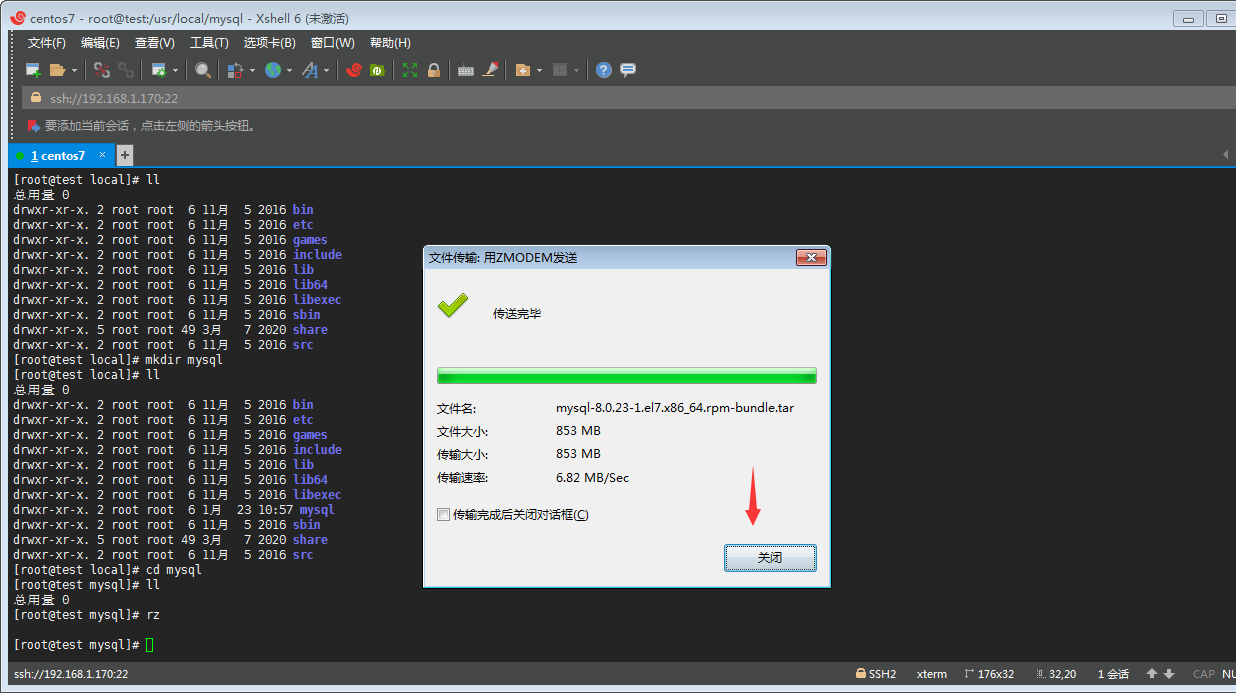Click the add current session arrow icon

[x=34, y=126]
